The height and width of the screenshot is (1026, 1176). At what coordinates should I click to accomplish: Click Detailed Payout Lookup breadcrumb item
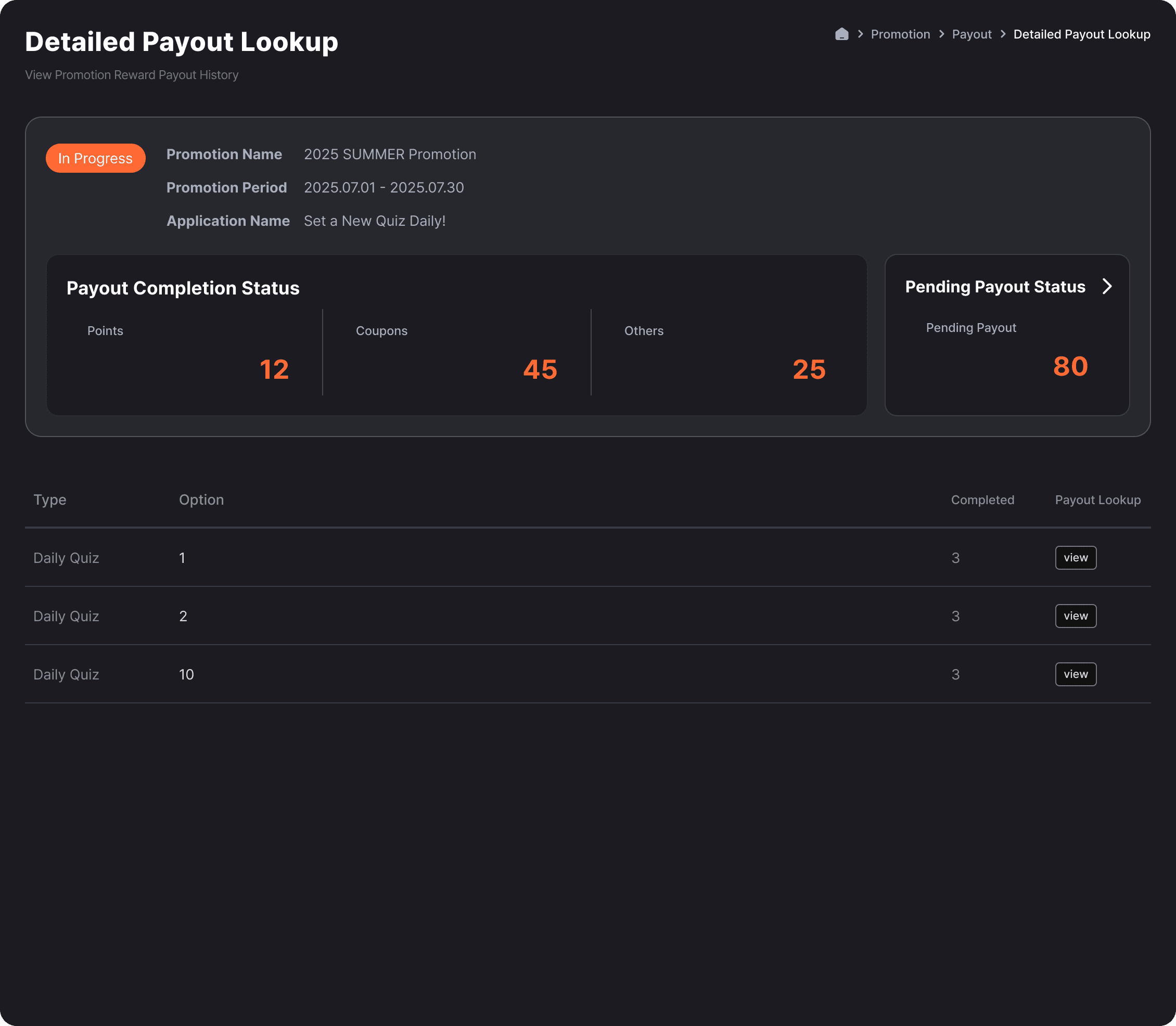(x=1081, y=34)
